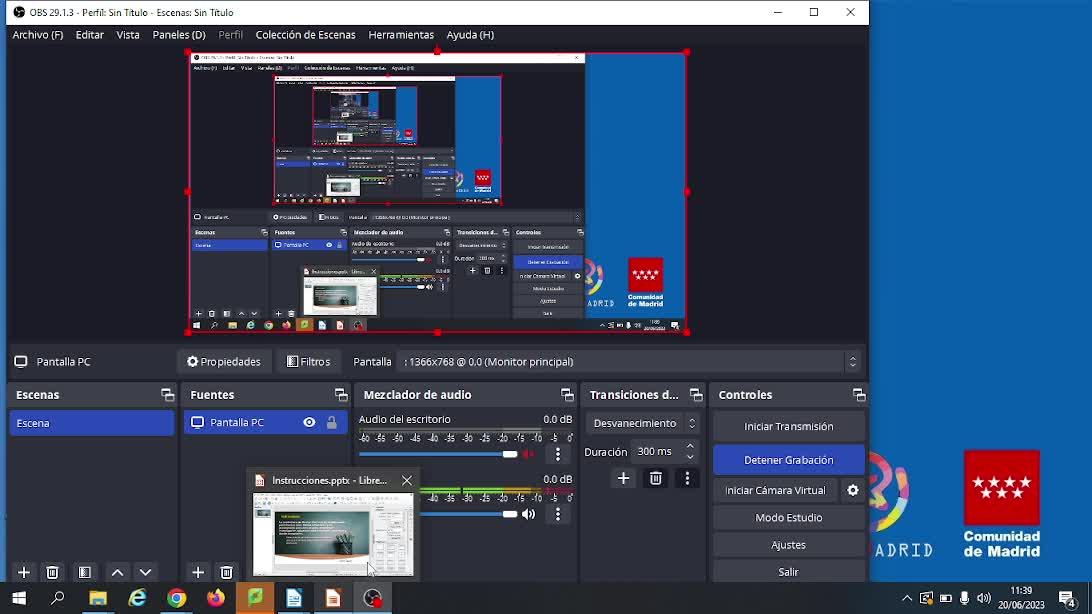
Task: Click Detener Grabación button
Action: pyautogui.click(x=788, y=460)
